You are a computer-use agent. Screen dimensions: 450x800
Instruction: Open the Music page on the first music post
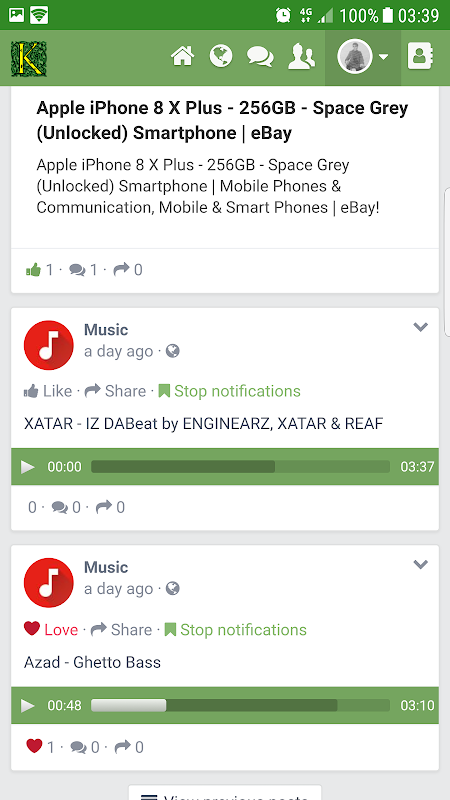coord(106,330)
